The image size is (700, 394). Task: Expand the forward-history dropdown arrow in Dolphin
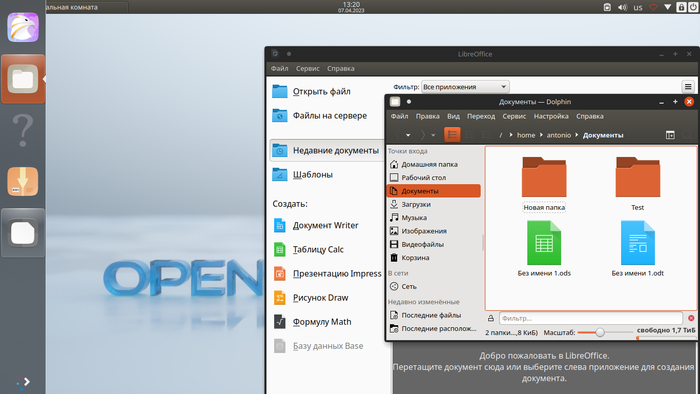tap(433, 135)
